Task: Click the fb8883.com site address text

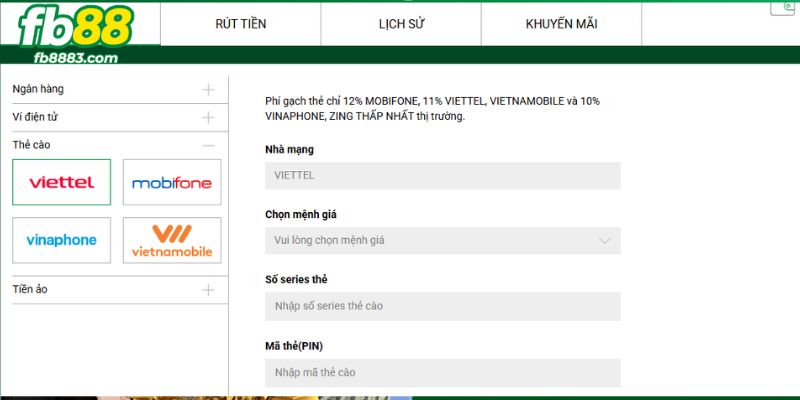Action: (76, 58)
